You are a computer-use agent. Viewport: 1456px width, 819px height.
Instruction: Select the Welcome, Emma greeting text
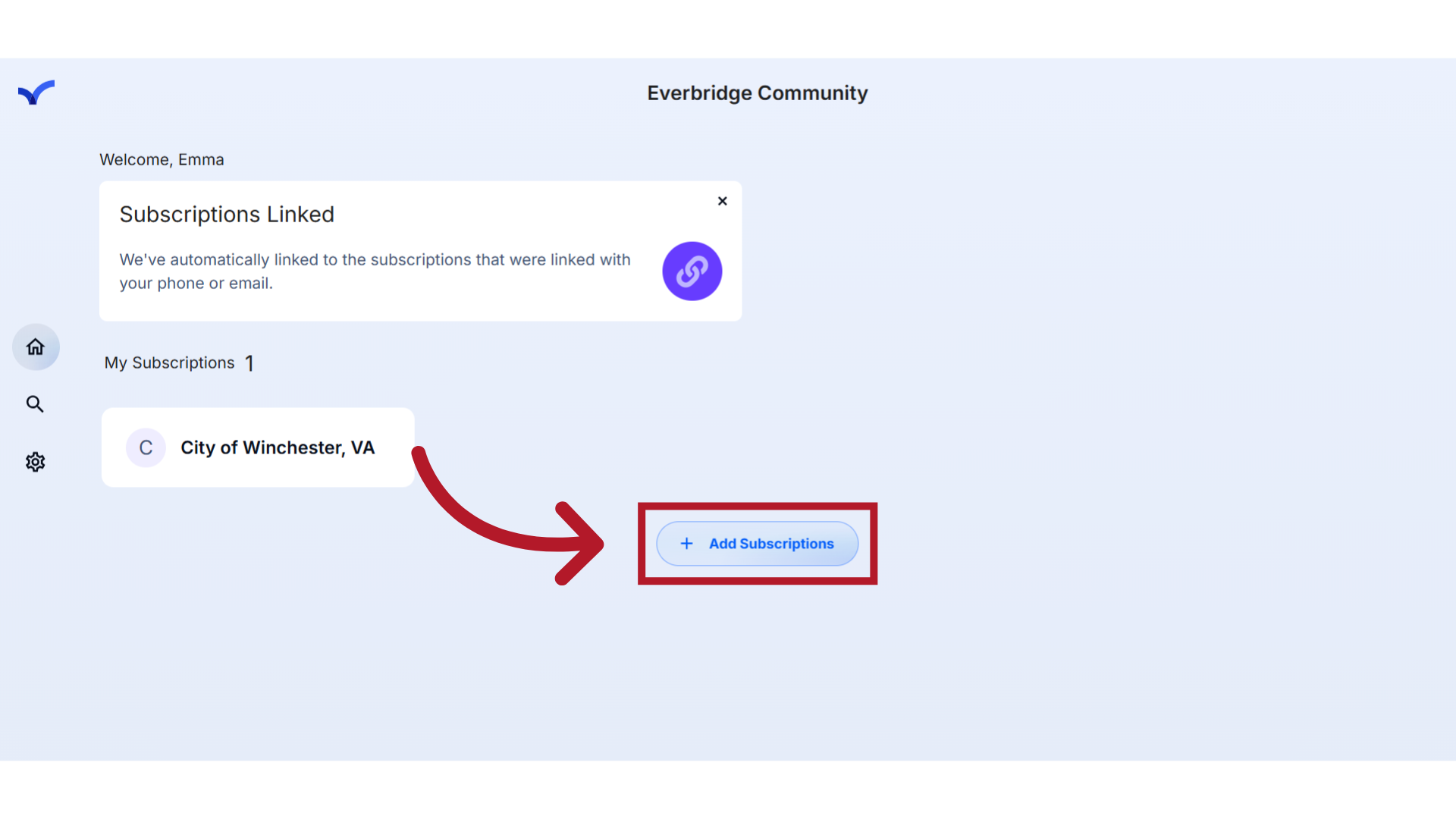162,159
